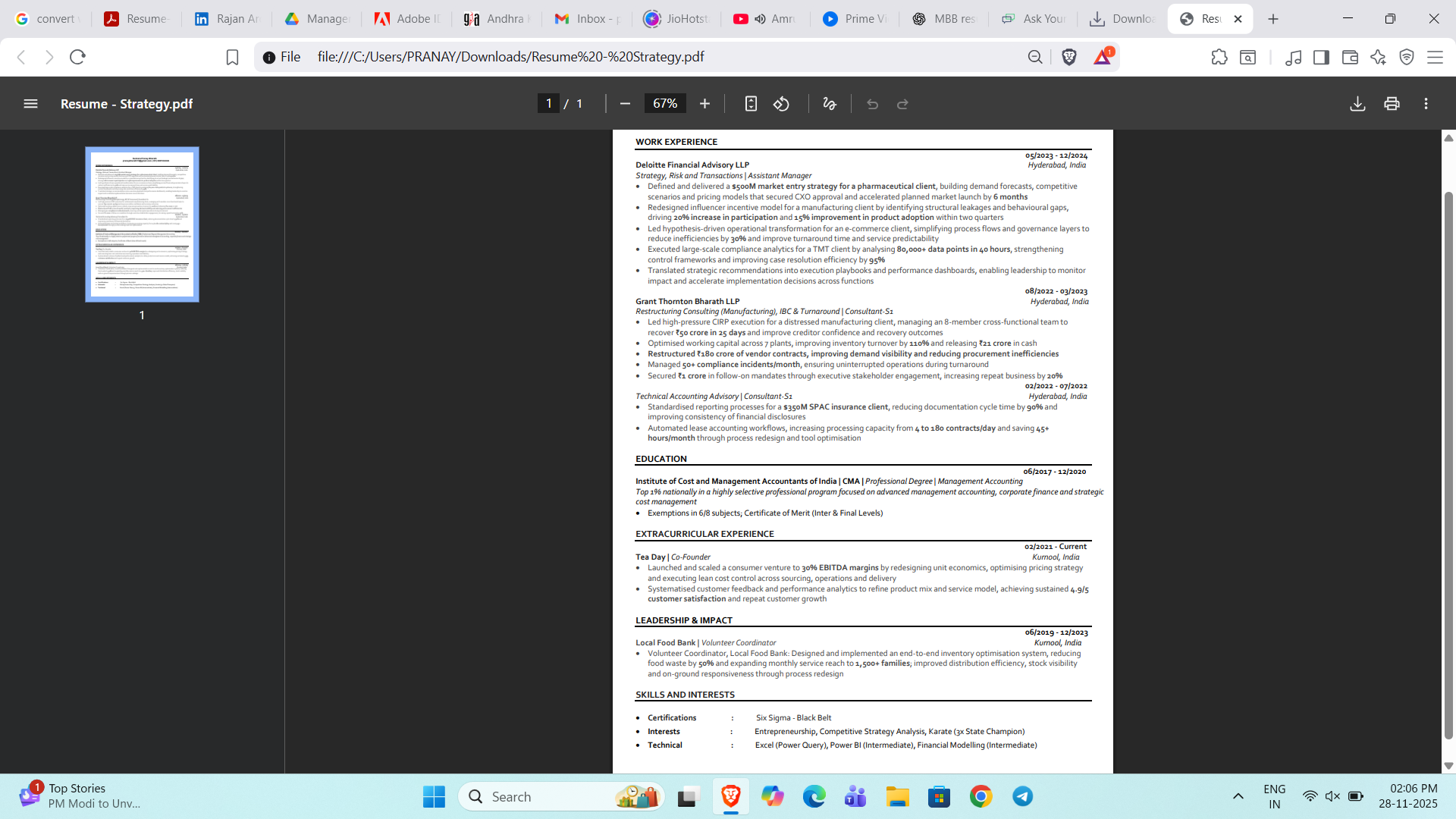Toggle the browser sidebar panel
Screen dimensions: 1456x819
click(x=1321, y=57)
